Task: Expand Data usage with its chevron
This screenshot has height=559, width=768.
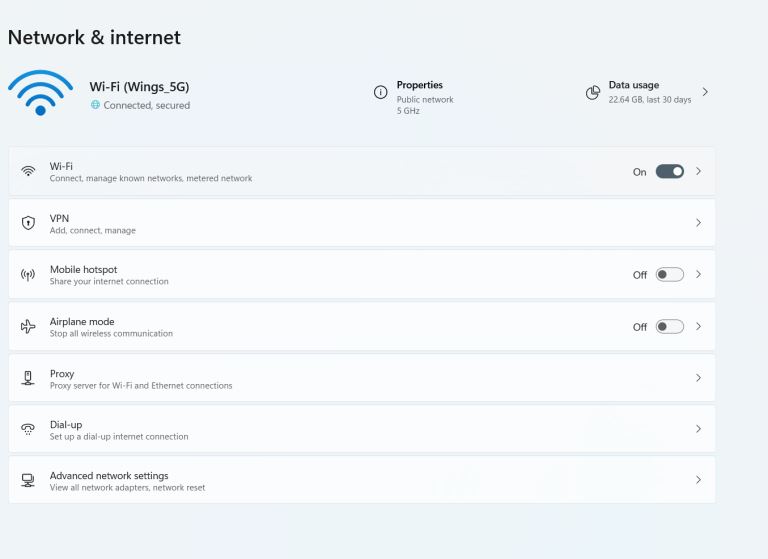Action: pos(705,92)
